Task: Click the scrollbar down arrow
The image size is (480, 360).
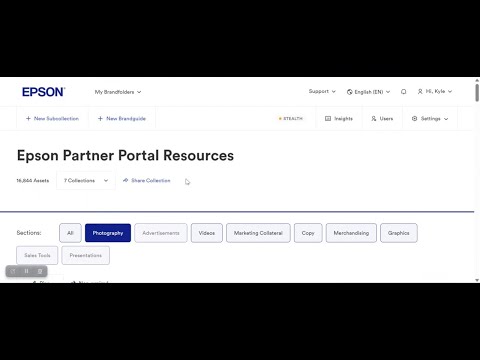Action: [477, 280]
